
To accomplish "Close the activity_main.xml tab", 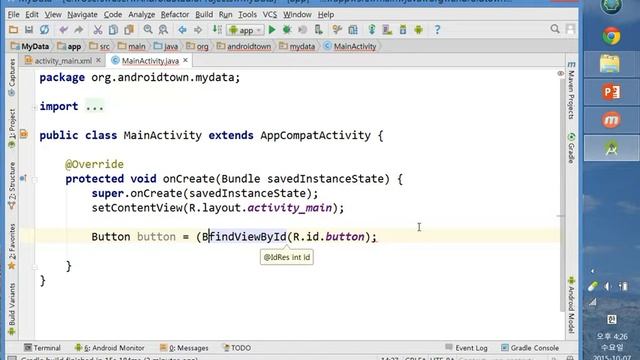I will [98, 60].
